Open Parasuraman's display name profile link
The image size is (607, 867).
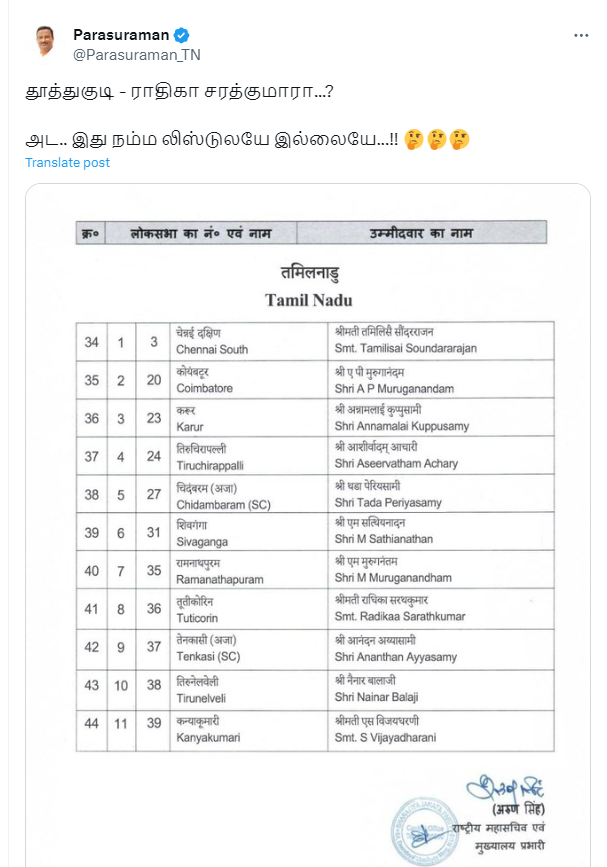click(x=120, y=32)
